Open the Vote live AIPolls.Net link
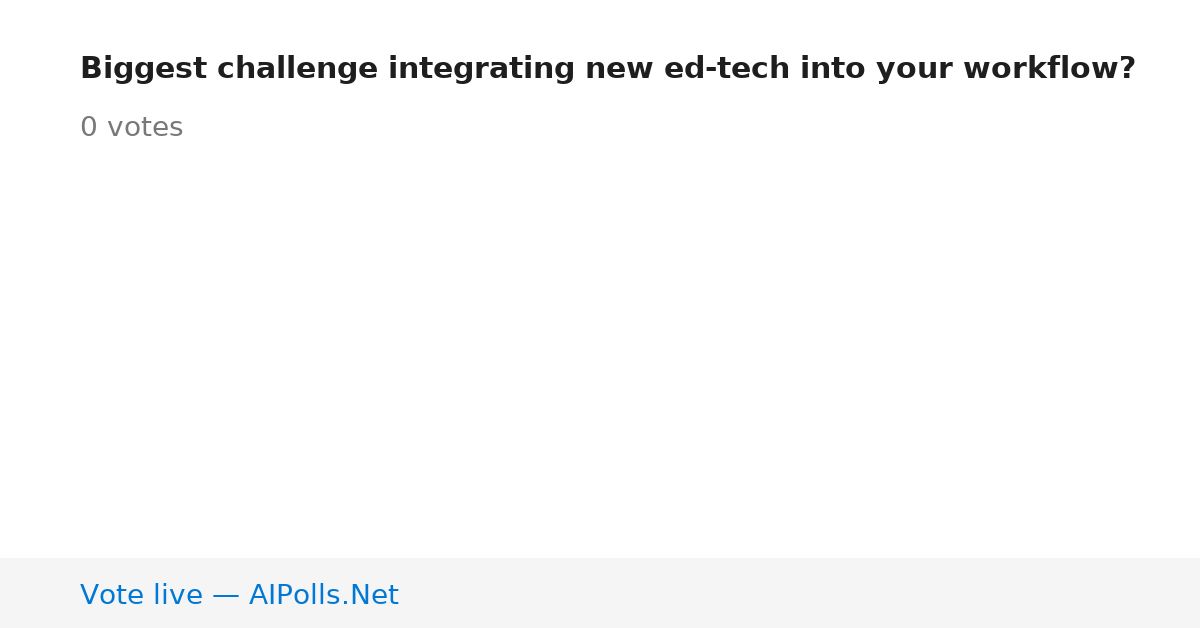 pyautogui.click(x=239, y=595)
